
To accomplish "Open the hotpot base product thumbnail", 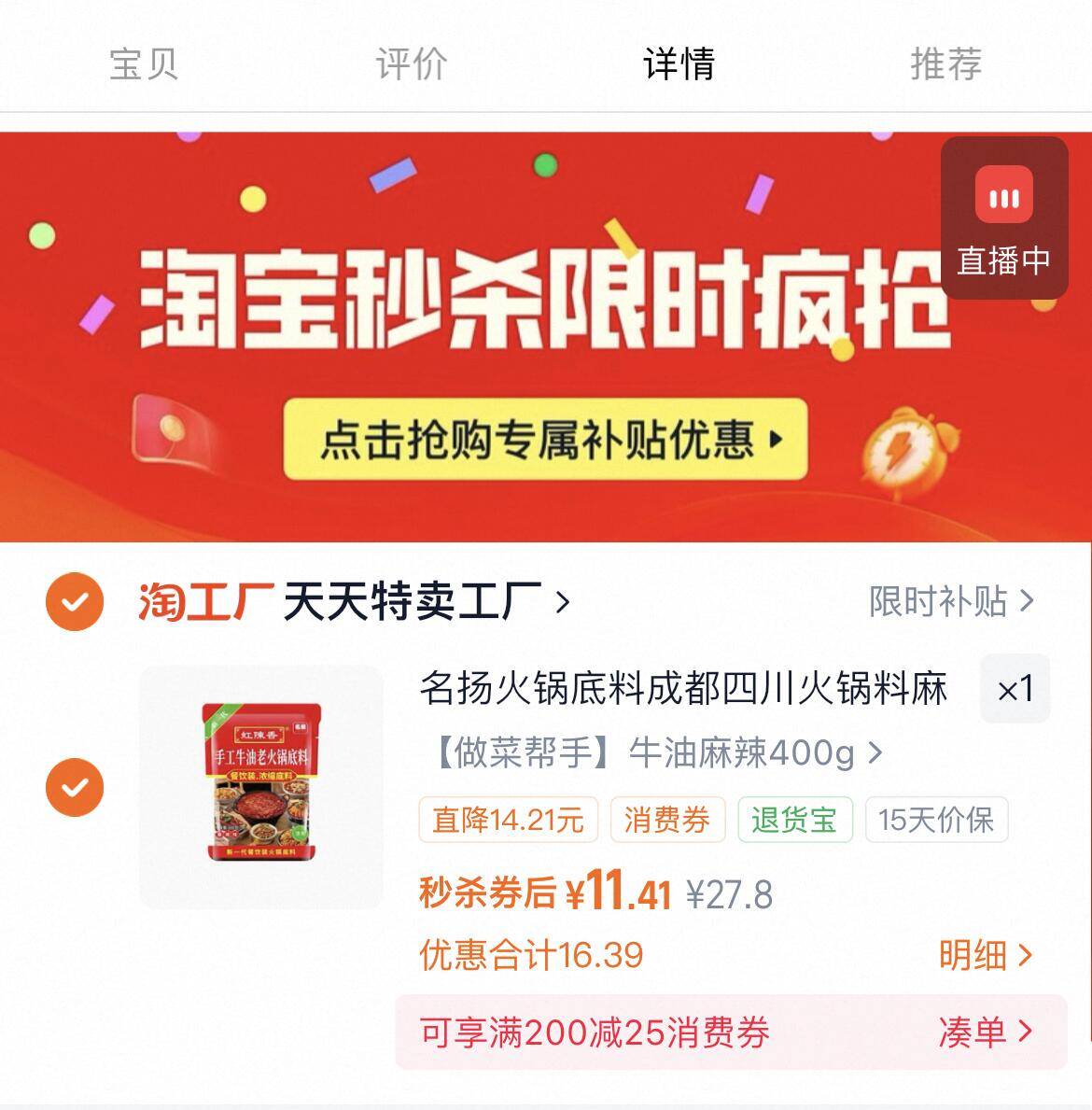I will pyautogui.click(x=261, y=786).
